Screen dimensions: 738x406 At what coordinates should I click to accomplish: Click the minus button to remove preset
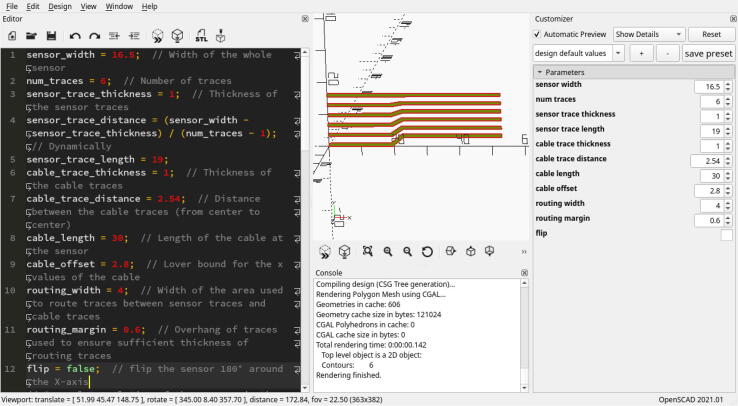point(667,53)
